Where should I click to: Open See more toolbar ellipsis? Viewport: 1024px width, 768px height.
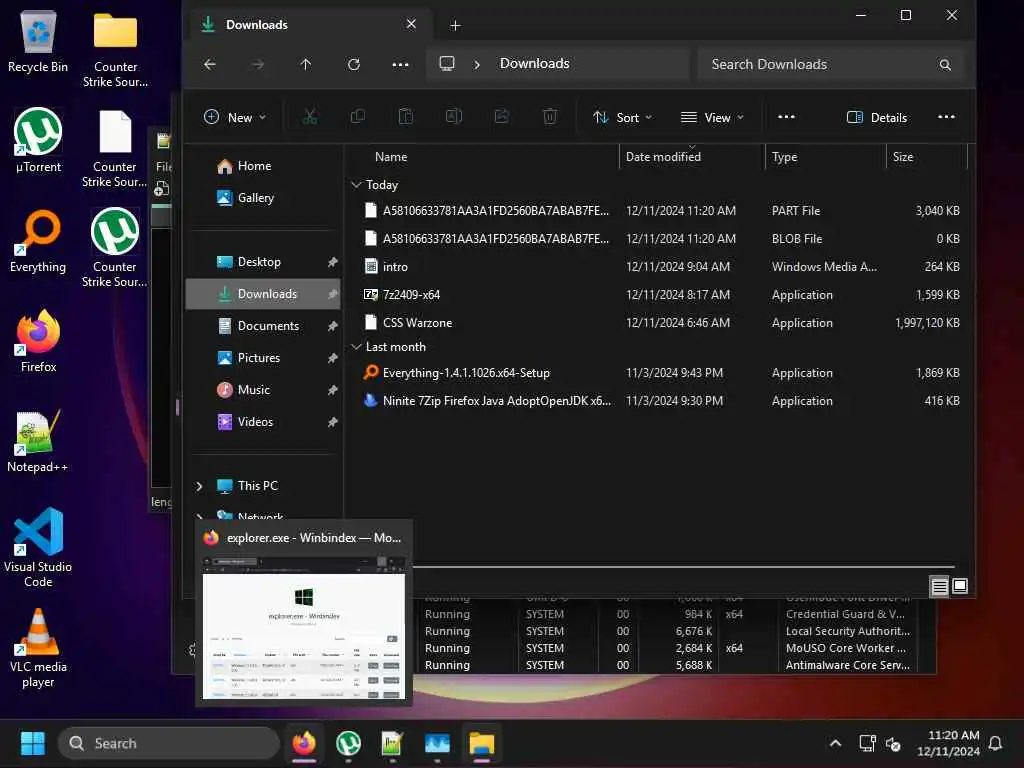786,117
